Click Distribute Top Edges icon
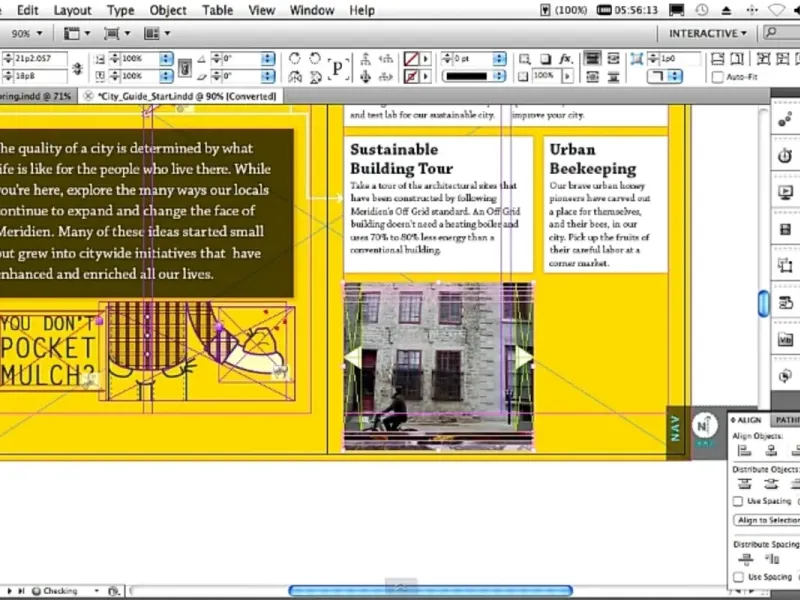The image size is (800, 600). [745, 484]
